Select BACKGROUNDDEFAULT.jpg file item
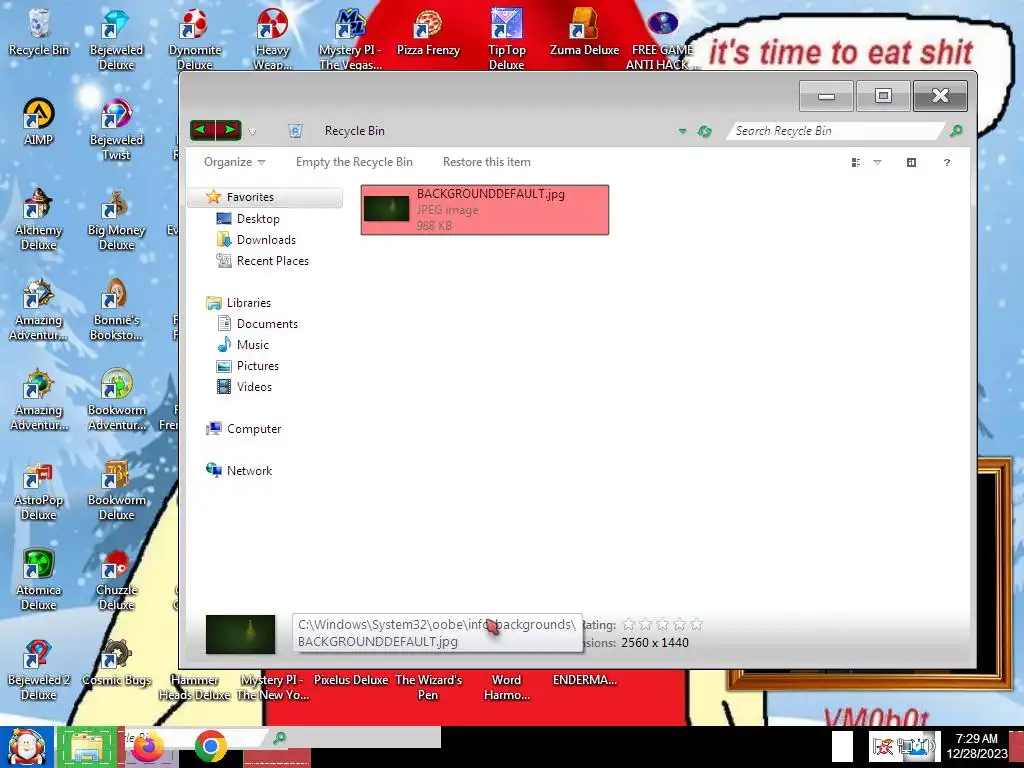This screenshot has width=1024, height=768. pos(485,210)
